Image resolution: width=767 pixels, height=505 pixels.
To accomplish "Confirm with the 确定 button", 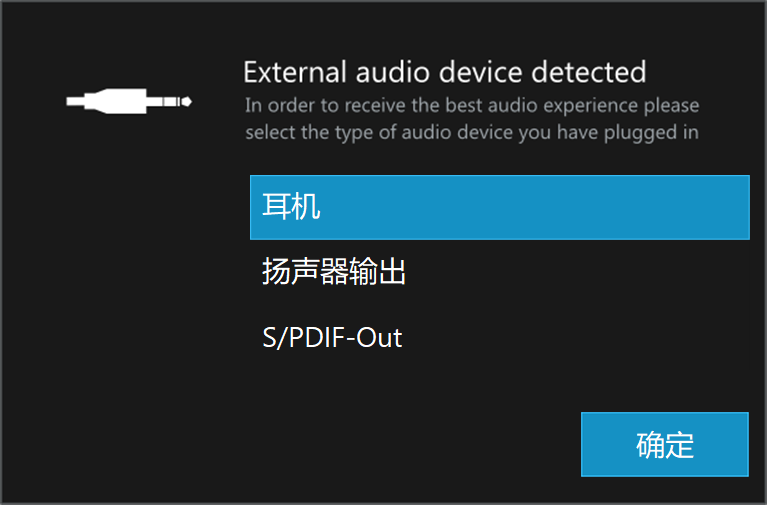I will [664, 444].
